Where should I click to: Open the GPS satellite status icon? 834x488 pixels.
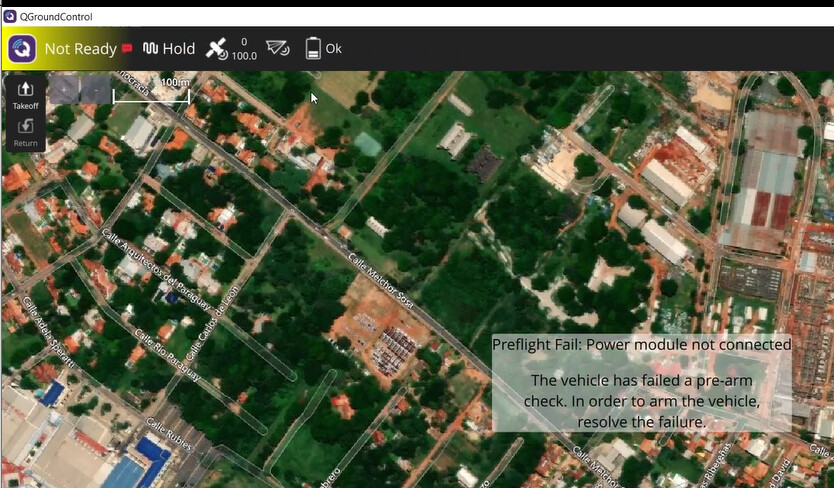(x=216, y=48)
